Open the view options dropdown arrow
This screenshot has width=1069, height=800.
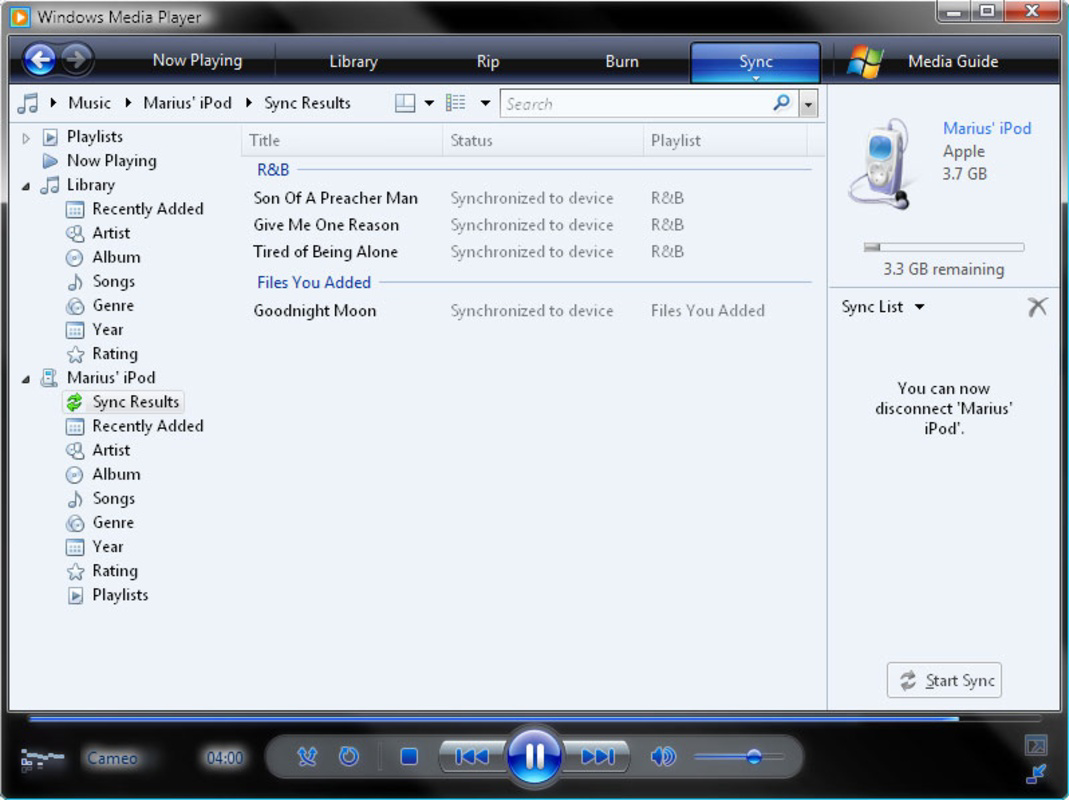coord(485,104)
